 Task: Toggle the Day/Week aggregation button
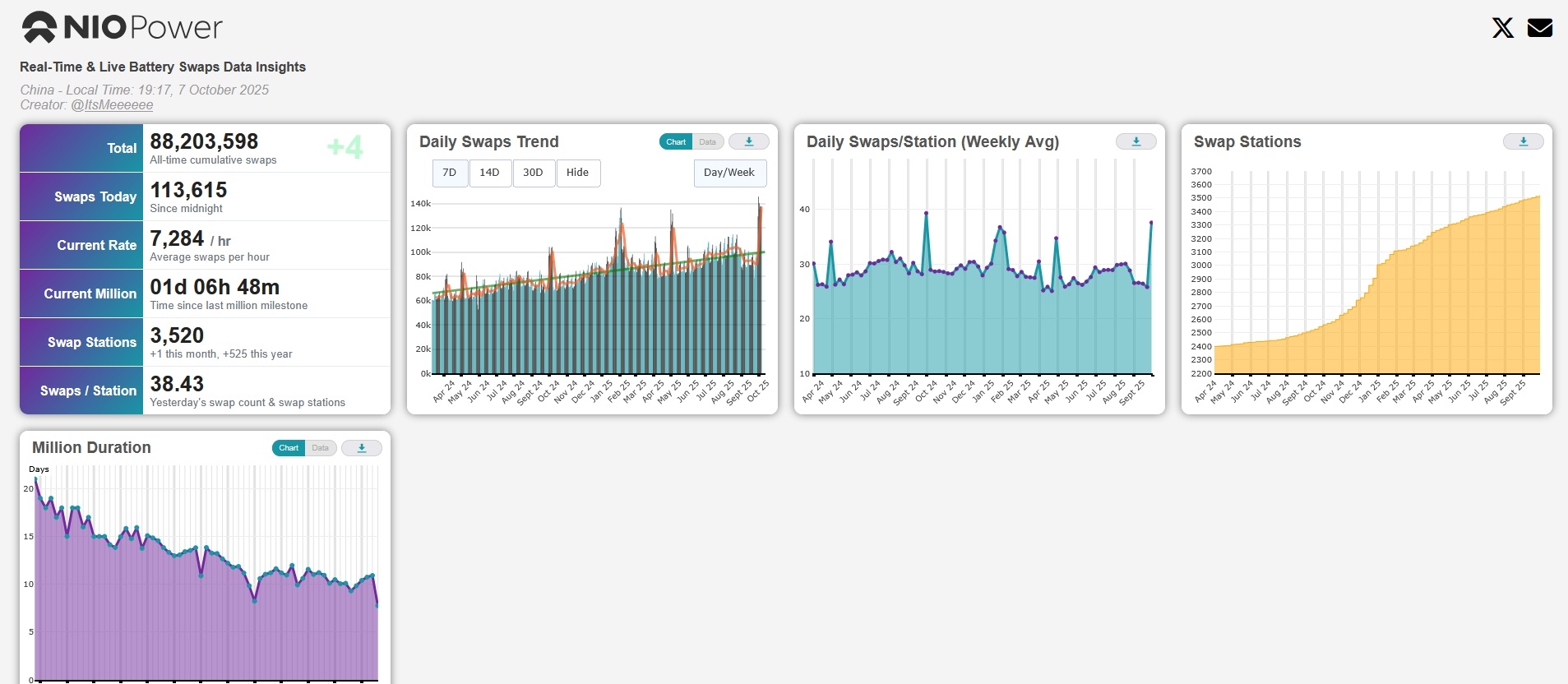pos(728,173)
